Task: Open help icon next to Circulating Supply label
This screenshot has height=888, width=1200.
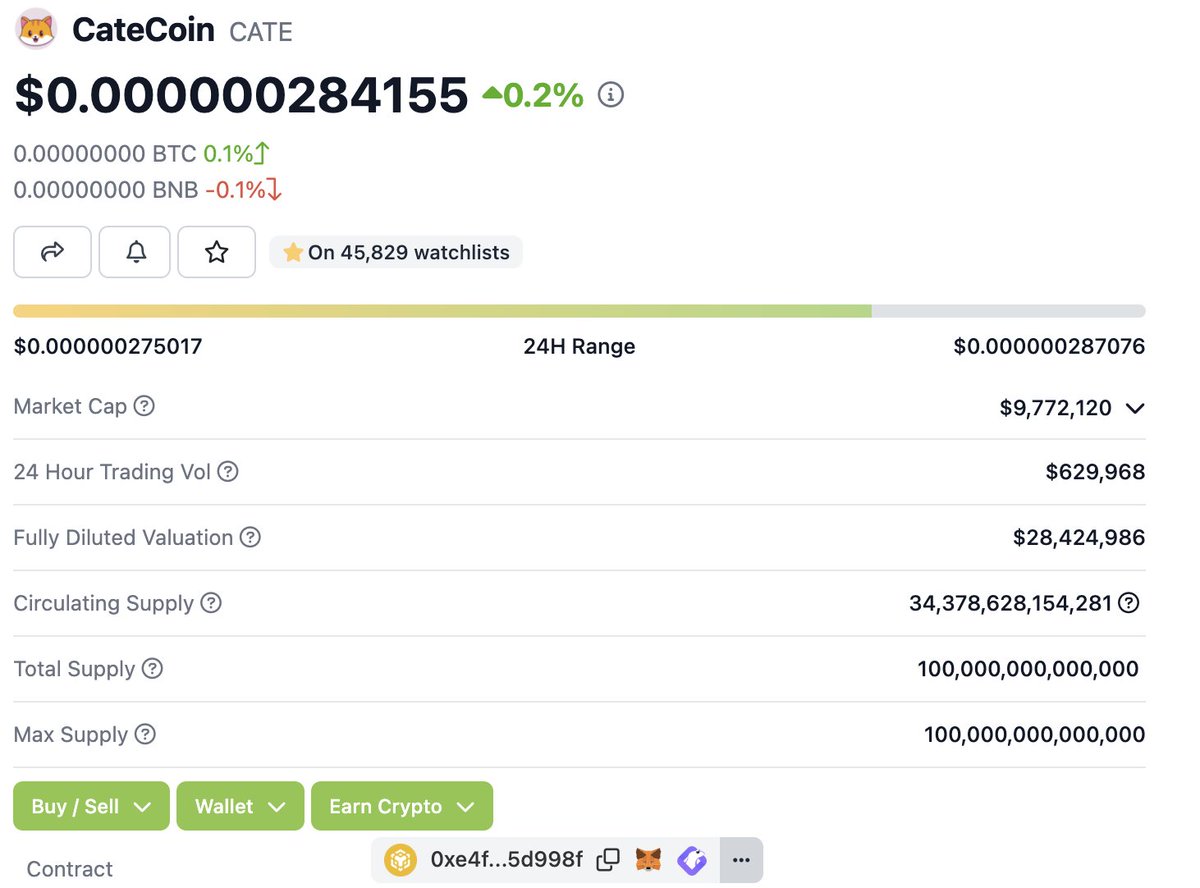Action: pyautogui.click(x=211, y=603)
